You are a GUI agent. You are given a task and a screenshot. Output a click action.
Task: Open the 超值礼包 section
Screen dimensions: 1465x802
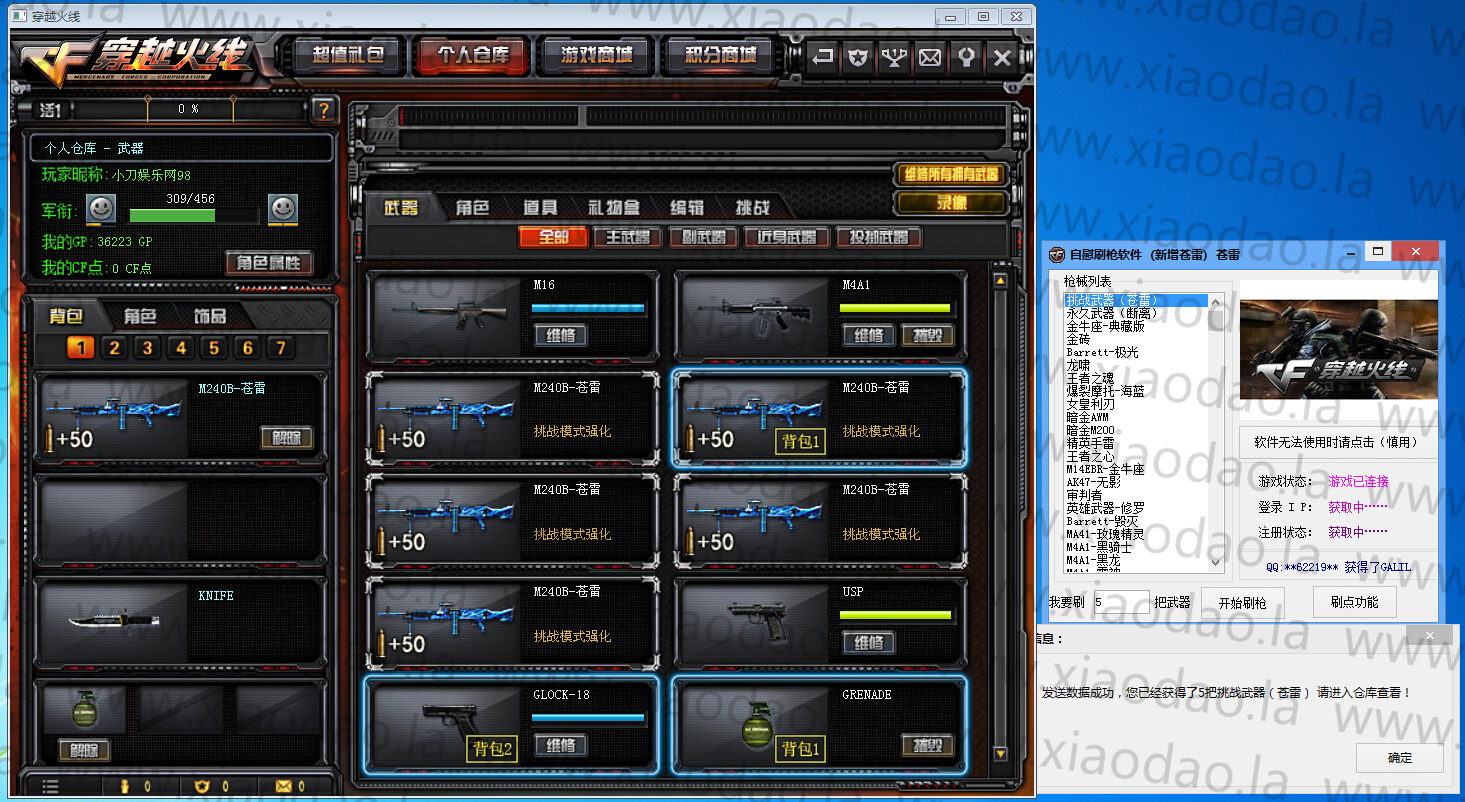(x=347, y=55)
